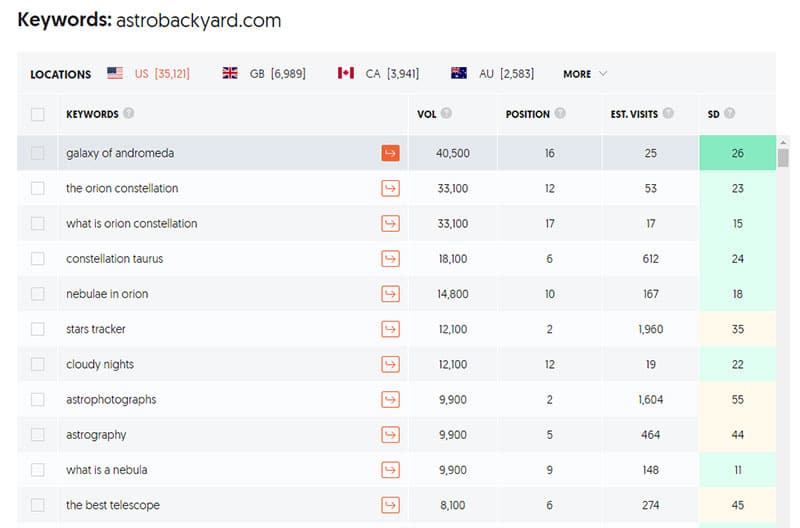Open SERP arrow icon for galaxy of andromeda
800x528 pixels.
coord(390,153)
